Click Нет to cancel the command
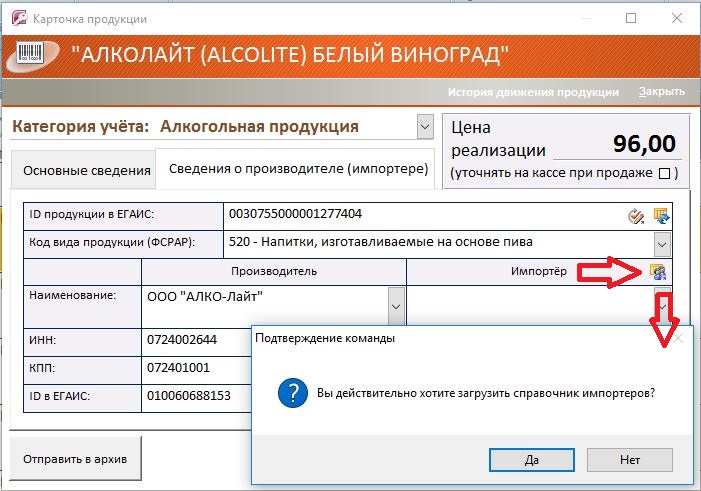This screenshot has width=701, height=491. (x=629, y=460)
